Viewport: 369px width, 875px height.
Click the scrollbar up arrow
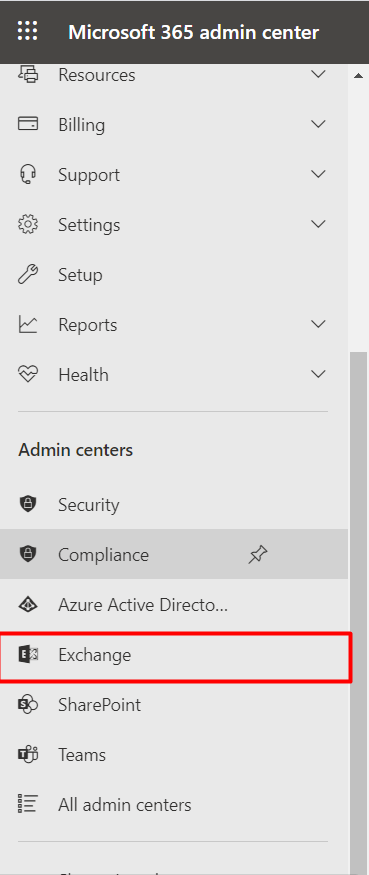[358, 75]
